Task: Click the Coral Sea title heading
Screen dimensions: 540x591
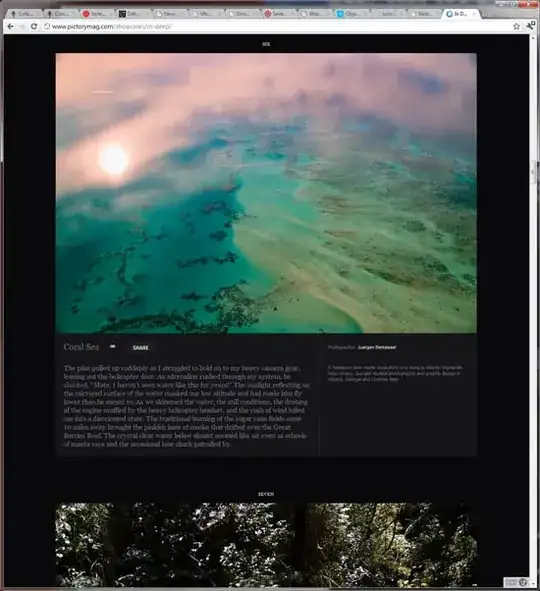Action: tap(81, 347)
